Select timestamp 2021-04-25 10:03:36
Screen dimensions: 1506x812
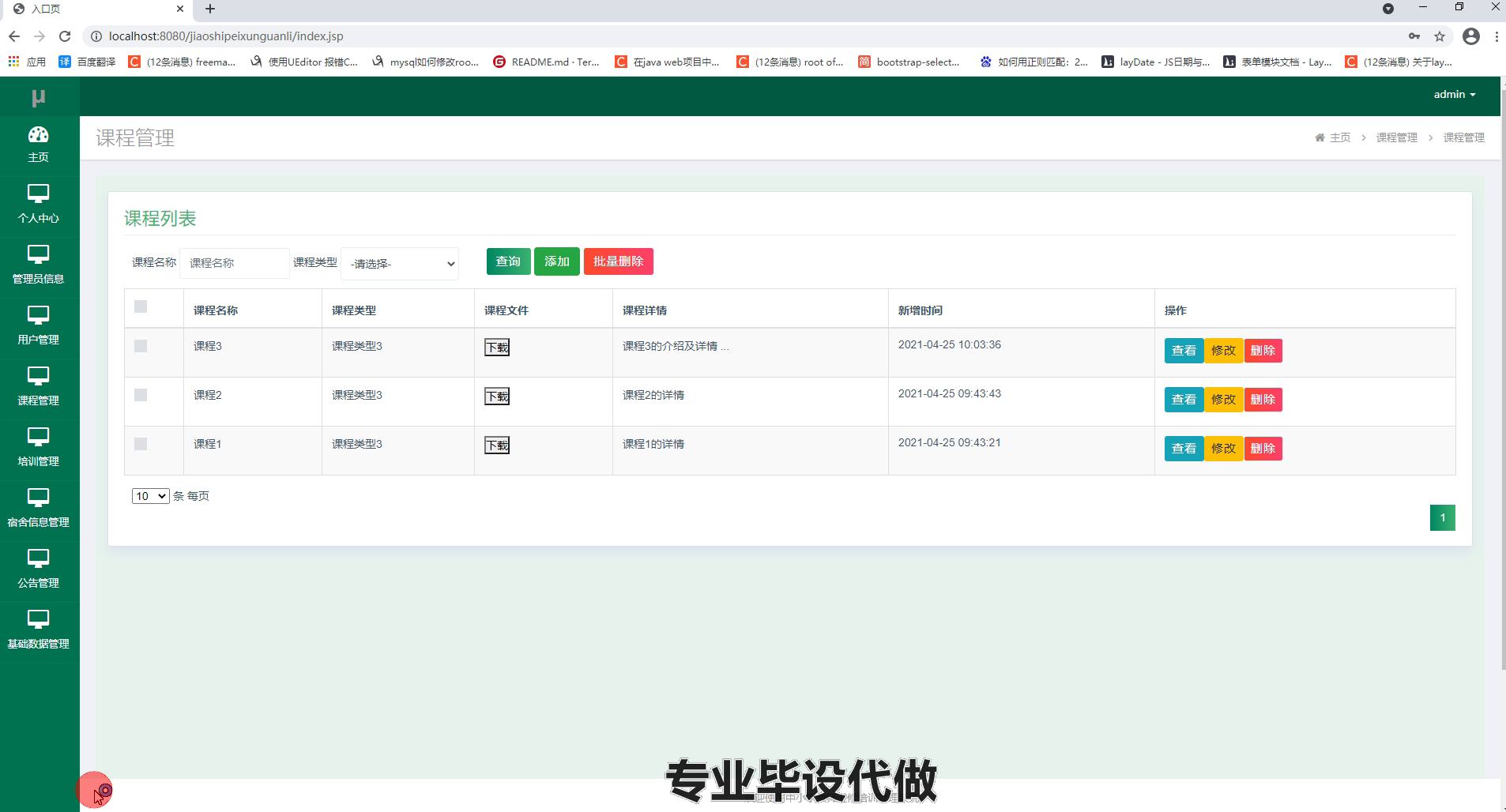click(x=950, y=345)
